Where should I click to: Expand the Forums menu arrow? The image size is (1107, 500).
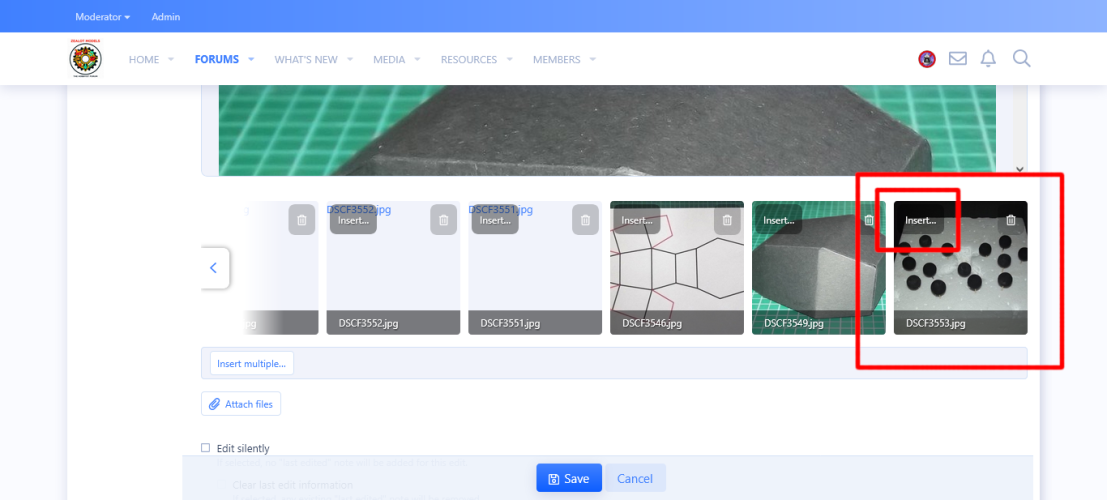click(251, 59)
